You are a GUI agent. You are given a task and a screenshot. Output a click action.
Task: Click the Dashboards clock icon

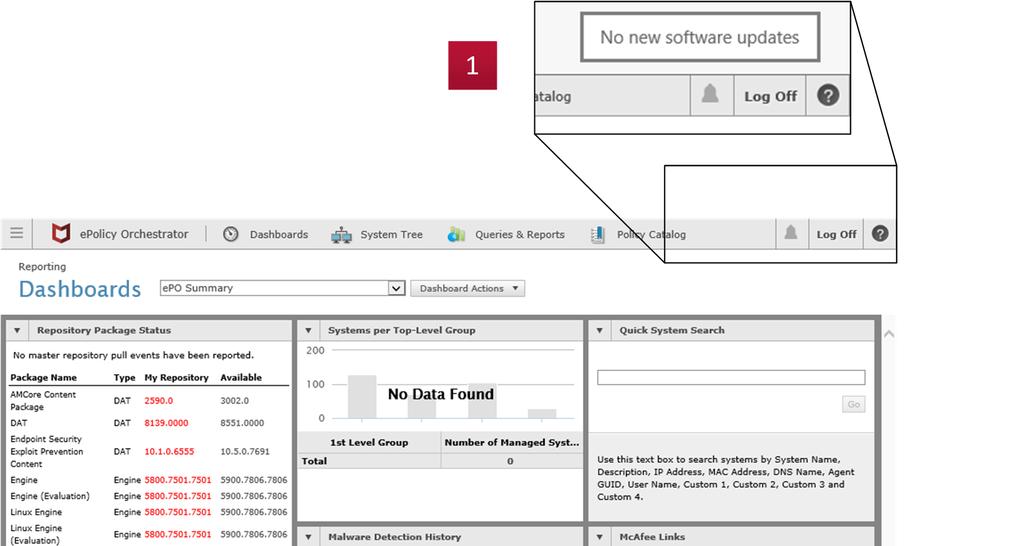coord(231,234)
